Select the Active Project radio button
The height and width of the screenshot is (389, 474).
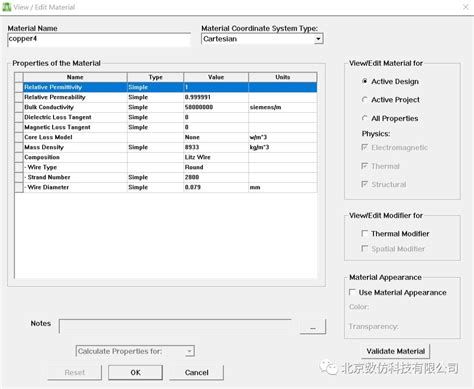(x=365, y=100)
